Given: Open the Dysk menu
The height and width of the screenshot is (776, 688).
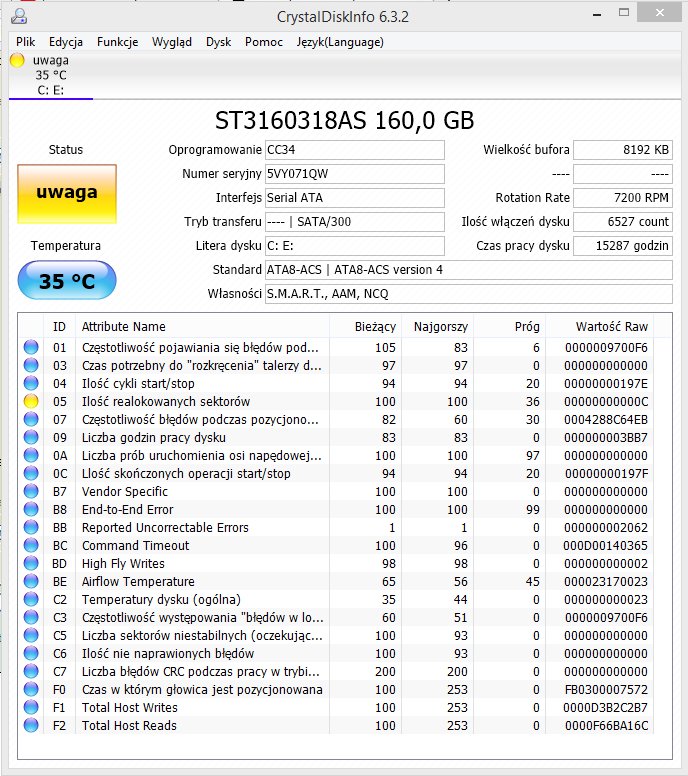Looking at the screenshot, I should point(218,42).
